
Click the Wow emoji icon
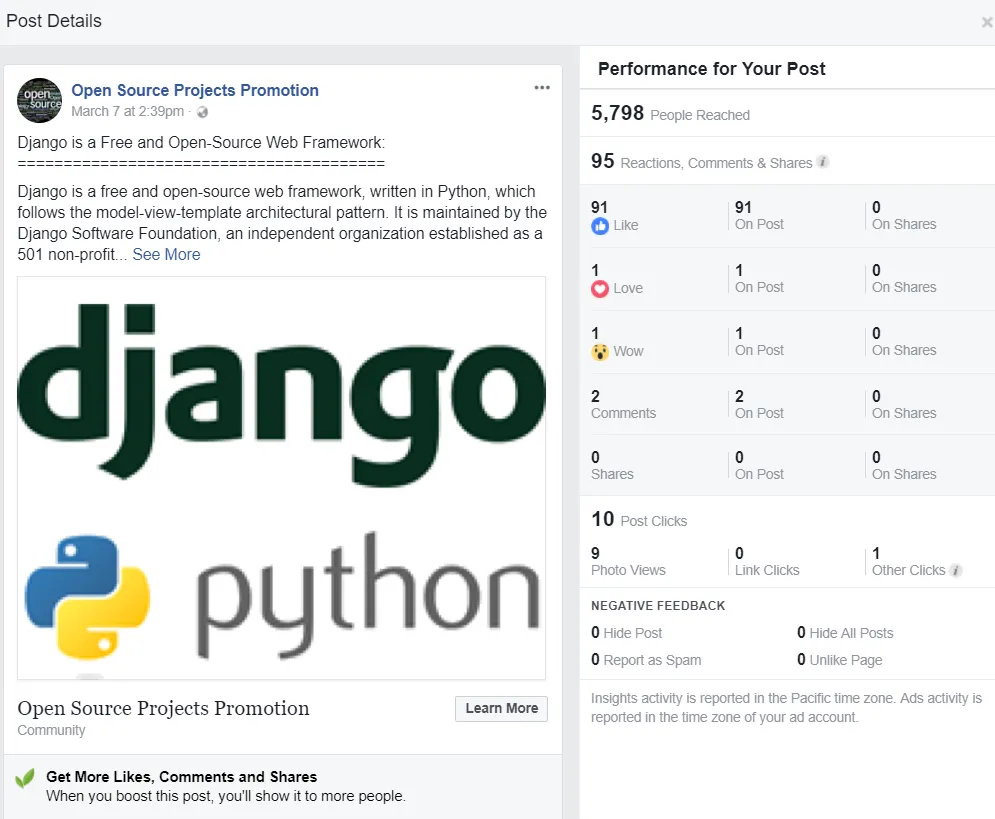[600, 351]
